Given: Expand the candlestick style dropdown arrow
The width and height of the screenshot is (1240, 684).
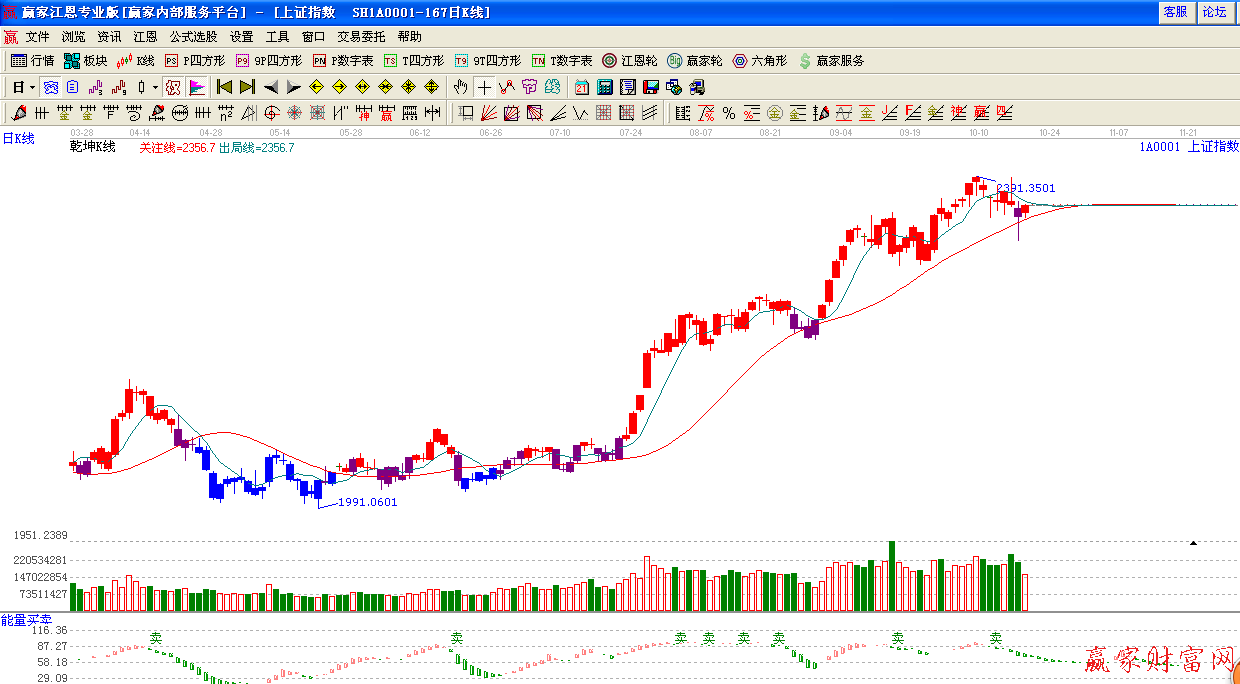Looking at the screenshot, I should [x=155, y=87].
